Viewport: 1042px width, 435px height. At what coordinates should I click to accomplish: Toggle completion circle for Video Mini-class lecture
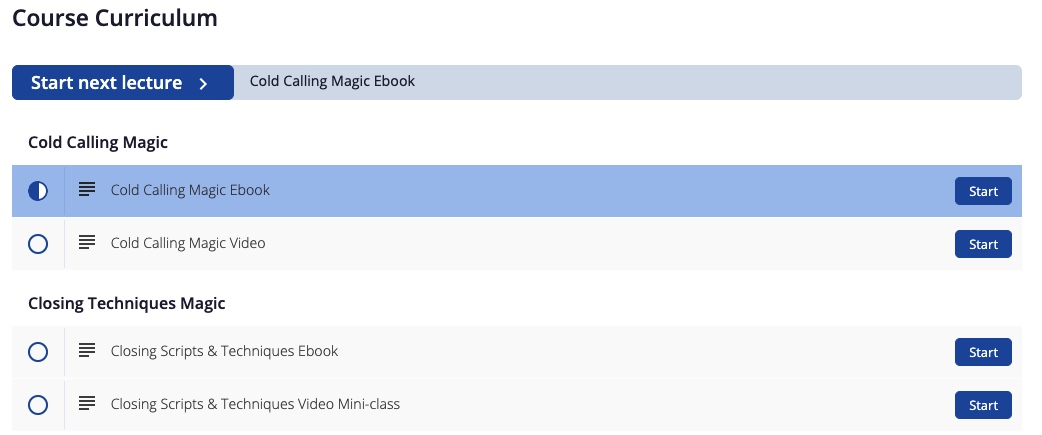click(x=38, y=405)
